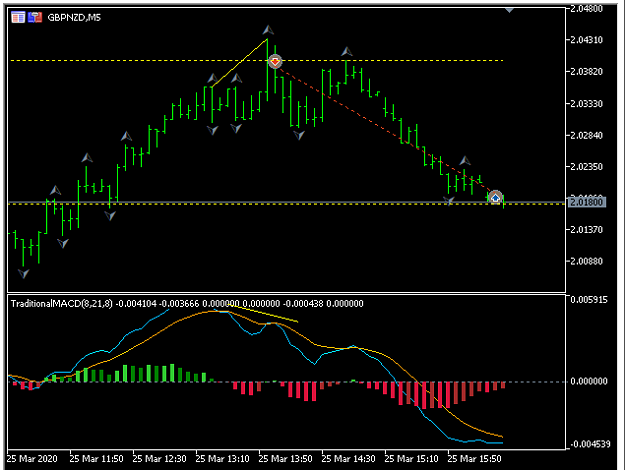Click the 25 Mar 13:10 time label

[222, 459]
